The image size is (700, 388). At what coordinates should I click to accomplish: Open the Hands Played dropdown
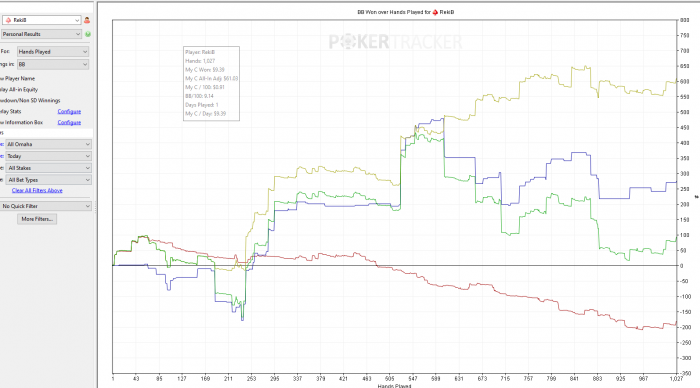[x=53, y=52]
